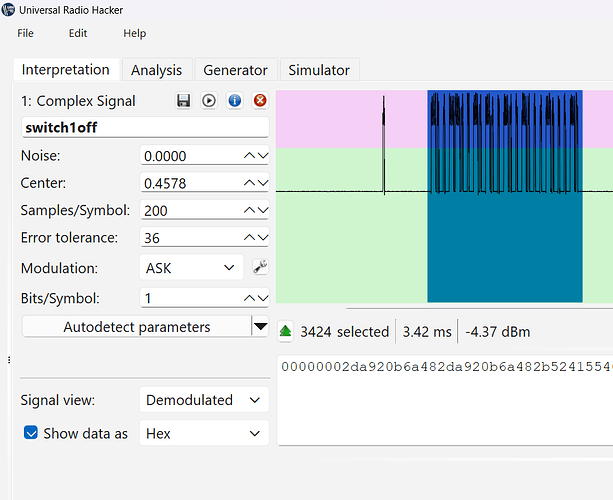Click the switch1off signal name field

(145, 127)
